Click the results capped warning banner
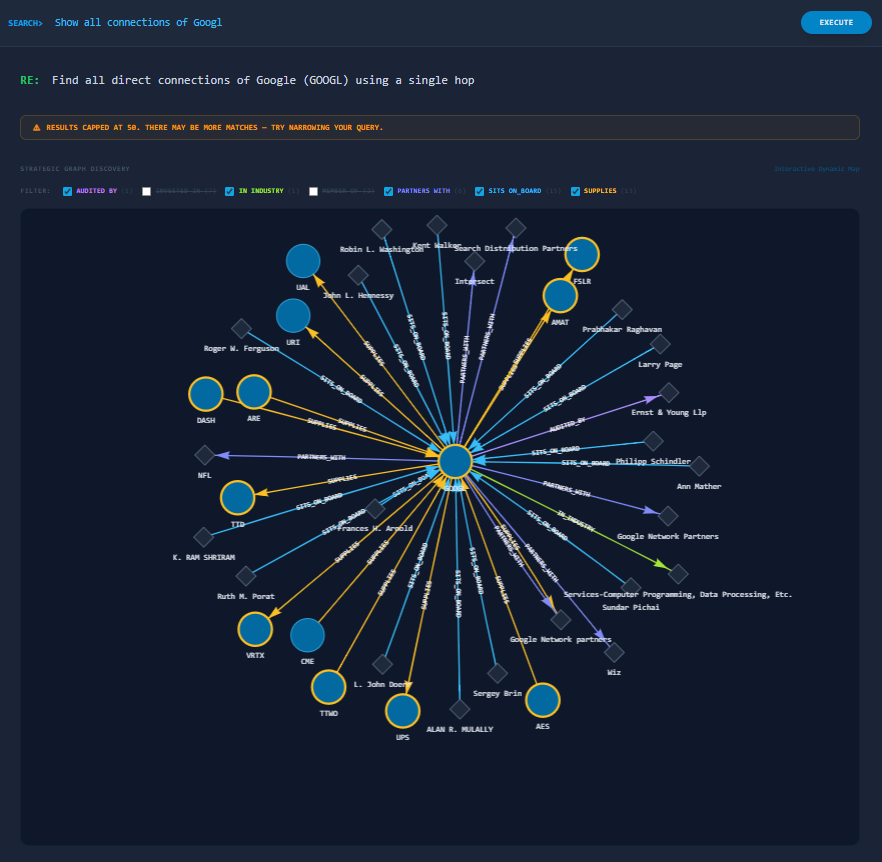The height and width of the screenshot is (862, 882). 440,128
